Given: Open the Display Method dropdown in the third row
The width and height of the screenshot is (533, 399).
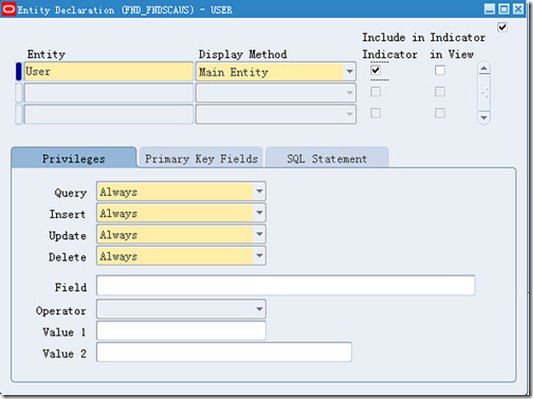Looking at the screenshot, I should point(349,114).
